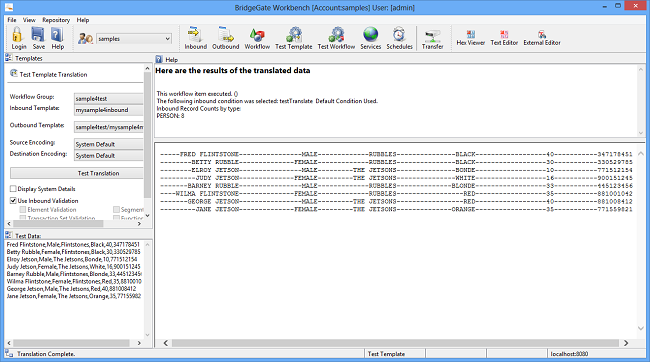The width and height of the screenshot is (650, 362).
Task: Click the Templates panel header icon
Action: 9,58
